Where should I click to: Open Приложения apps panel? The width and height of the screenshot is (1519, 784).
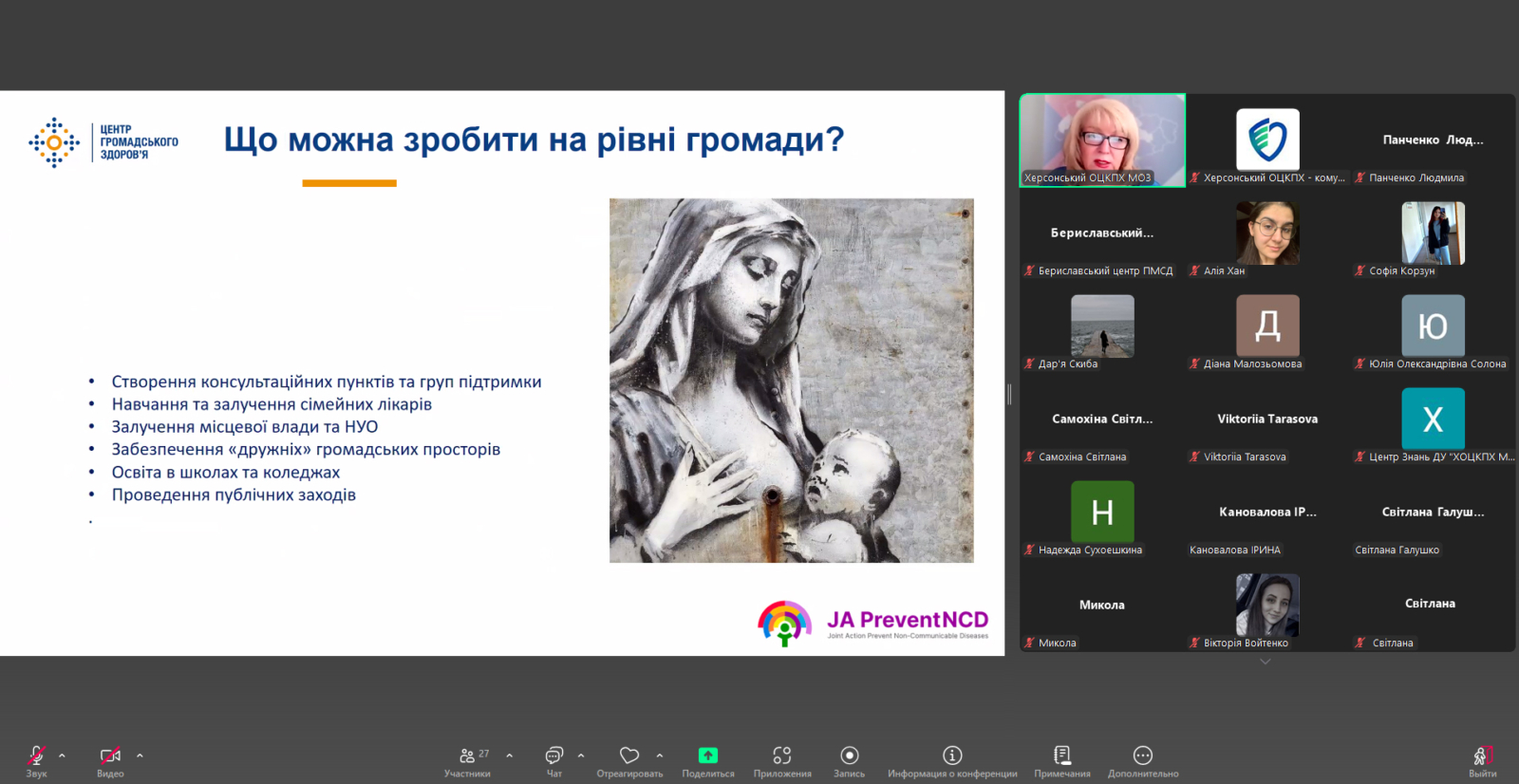pyautogui.click(x=782, y=756)
